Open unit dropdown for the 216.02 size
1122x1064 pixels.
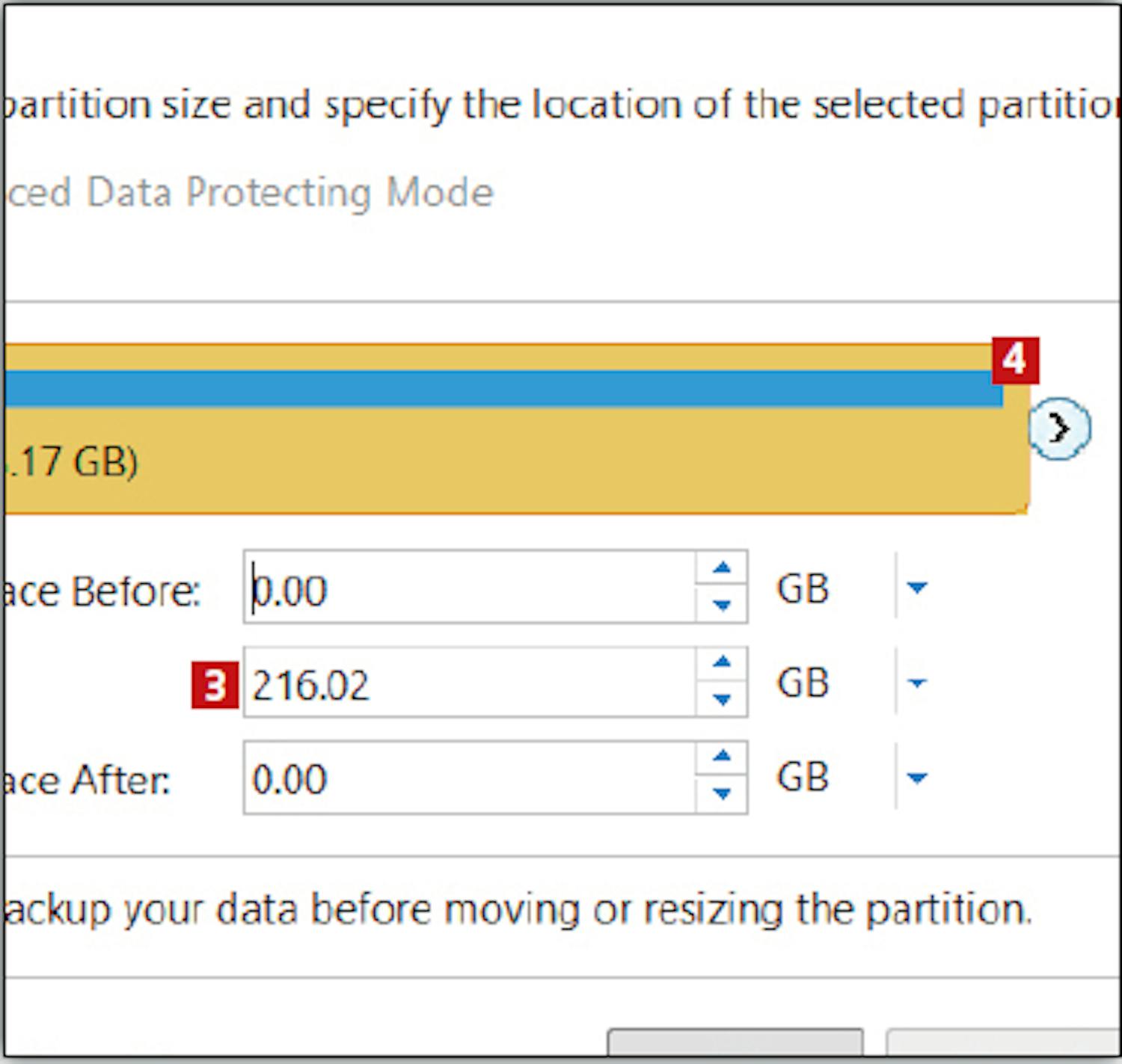point(917,682)
